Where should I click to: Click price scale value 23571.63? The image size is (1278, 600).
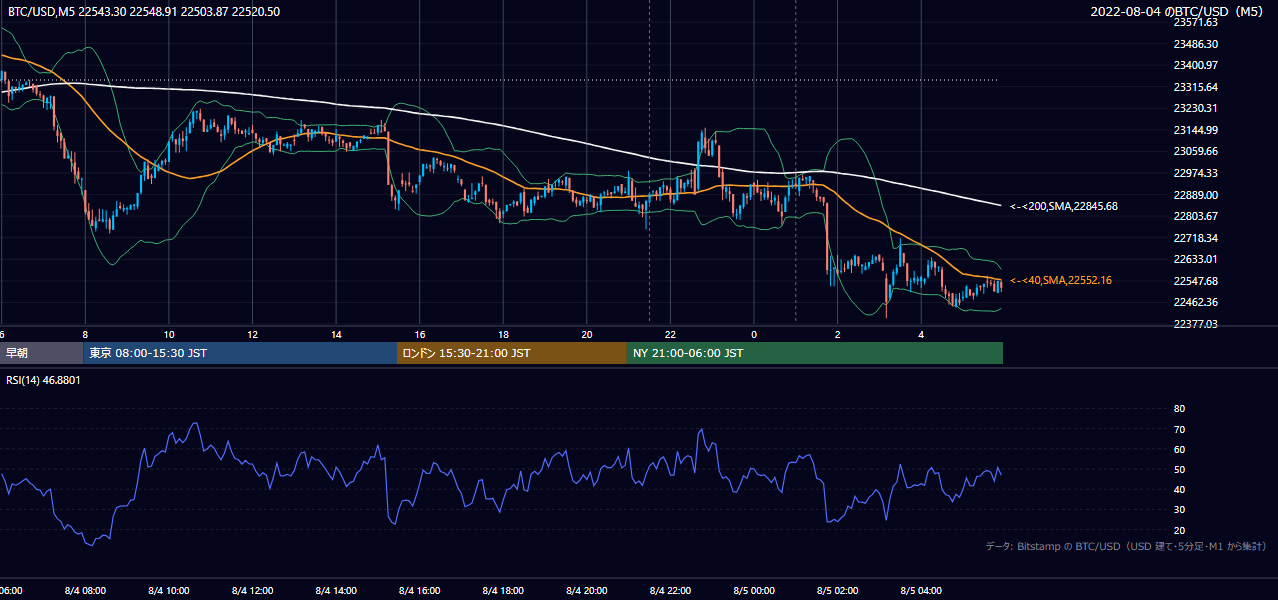point(1195,22)
